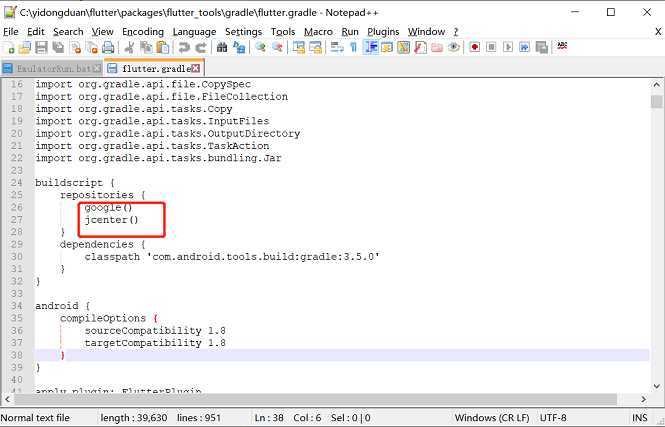Open the Settings menu

[x=243, y=32]
